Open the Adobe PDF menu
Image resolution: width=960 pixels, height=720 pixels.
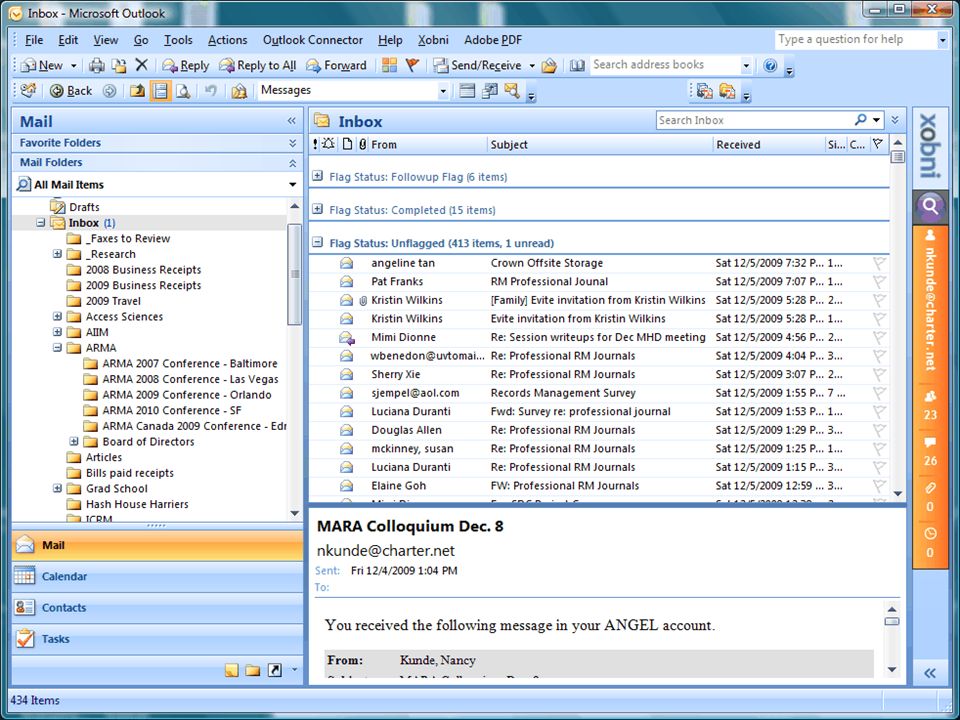pos(493,40)
